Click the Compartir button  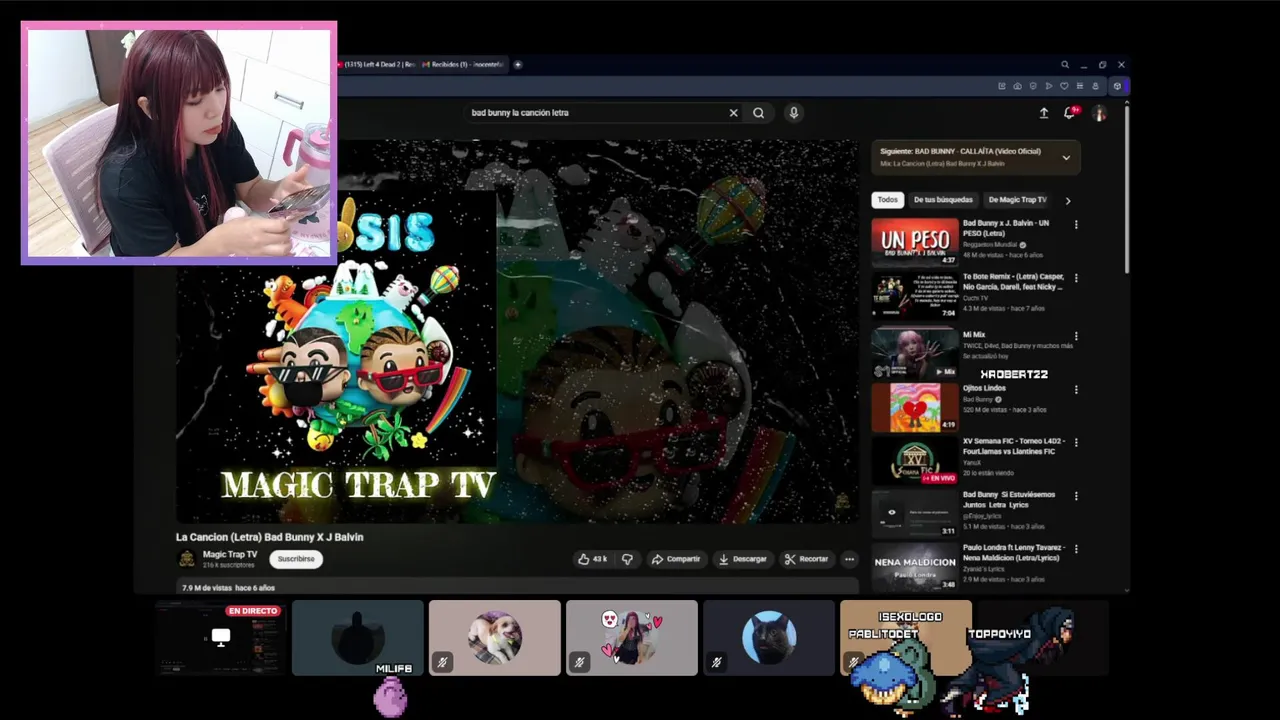pyautogui.click(x=676, y=559)
